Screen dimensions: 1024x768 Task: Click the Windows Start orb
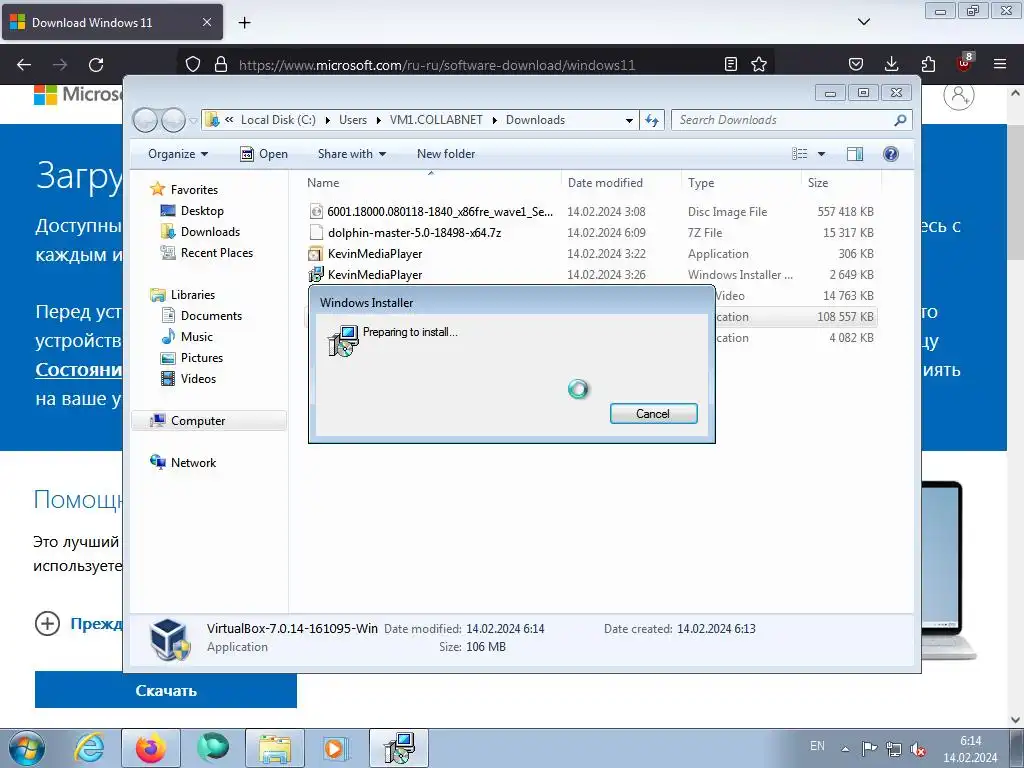27,748
